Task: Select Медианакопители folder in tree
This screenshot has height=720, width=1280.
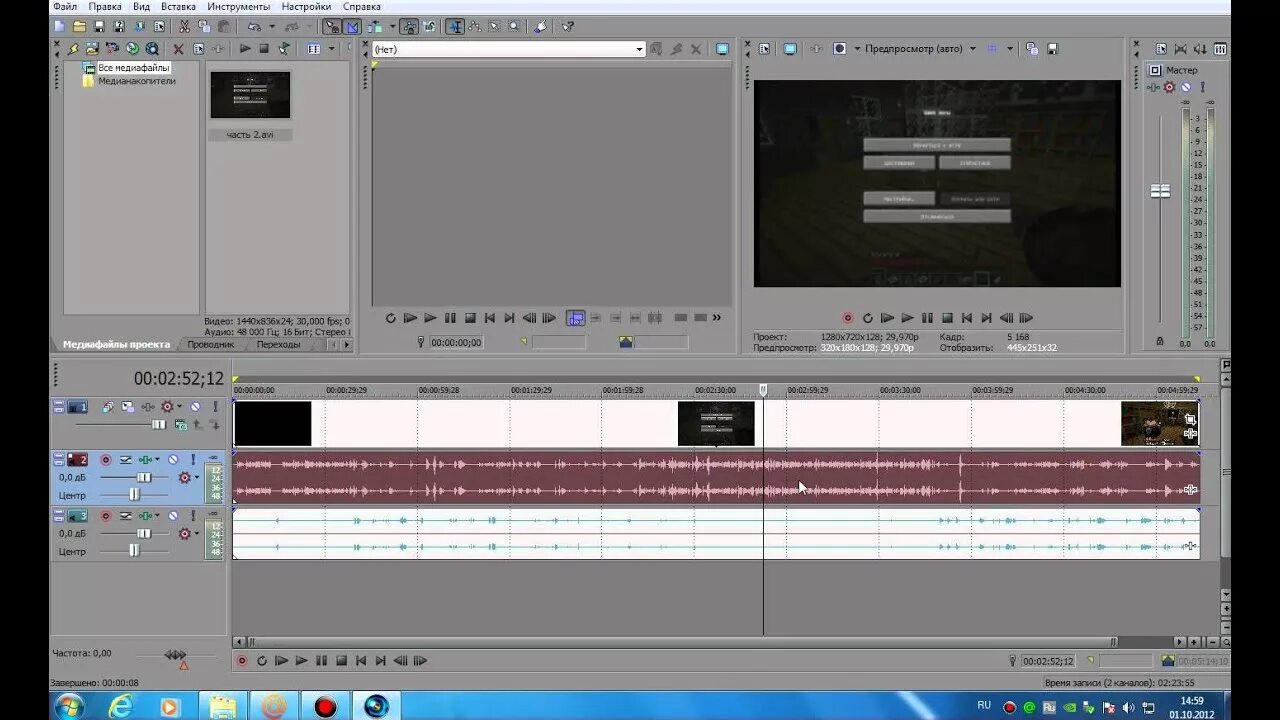Action: pos(136,81)
